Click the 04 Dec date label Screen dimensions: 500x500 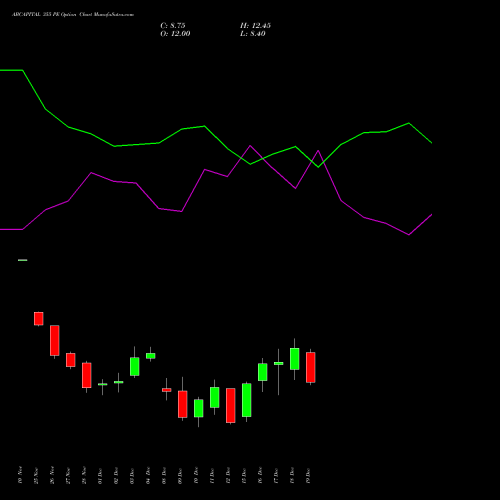(x=148, y=476)
